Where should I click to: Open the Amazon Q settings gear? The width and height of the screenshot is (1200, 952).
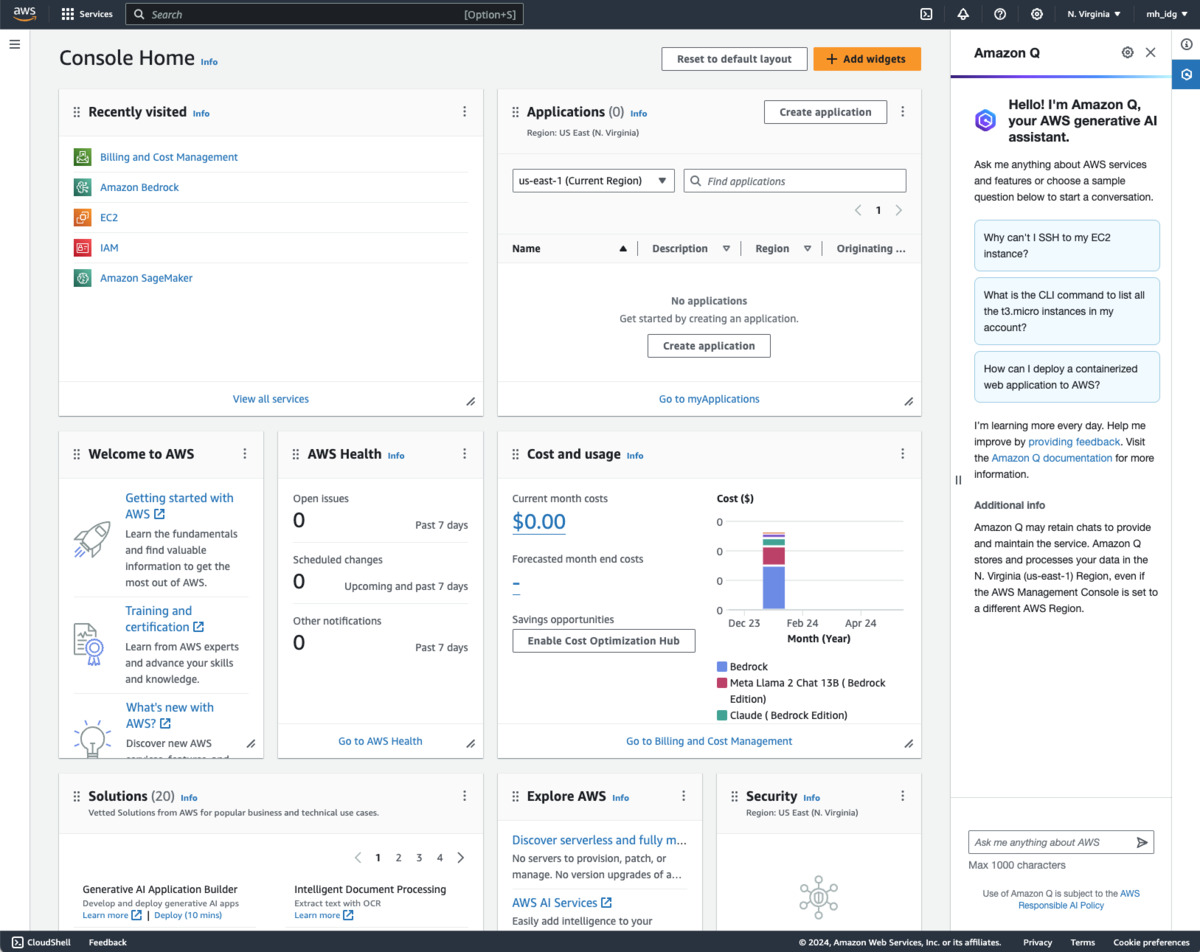(1127, 52)
